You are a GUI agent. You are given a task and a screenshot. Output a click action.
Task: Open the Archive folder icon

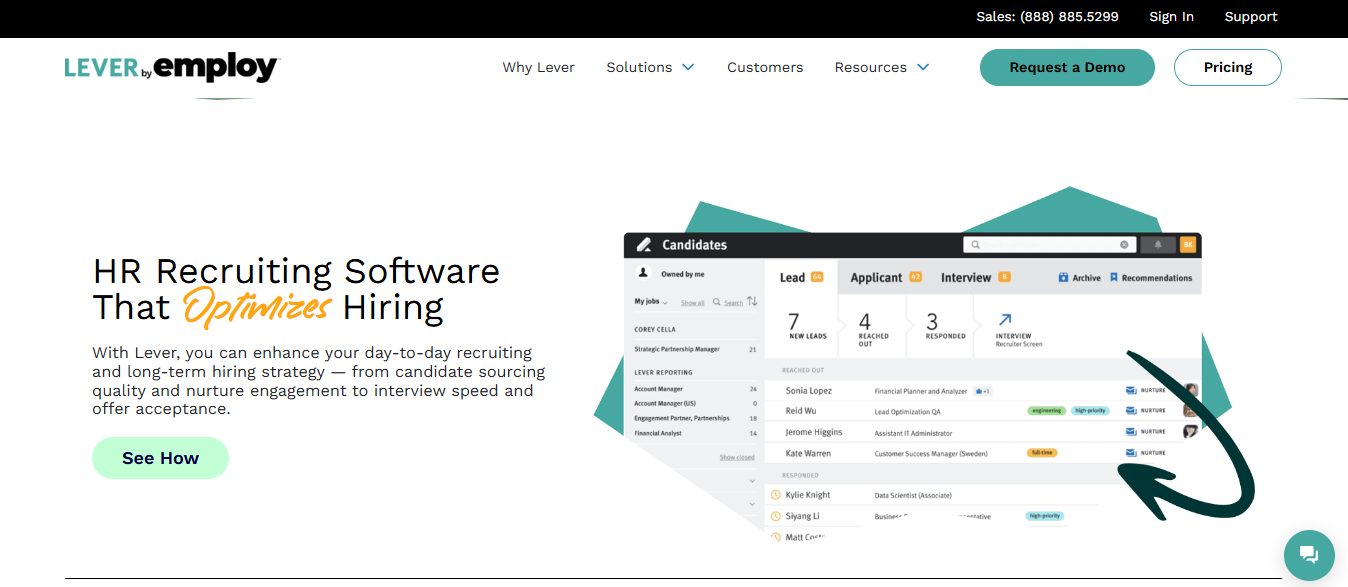(x=1063, y=278)
